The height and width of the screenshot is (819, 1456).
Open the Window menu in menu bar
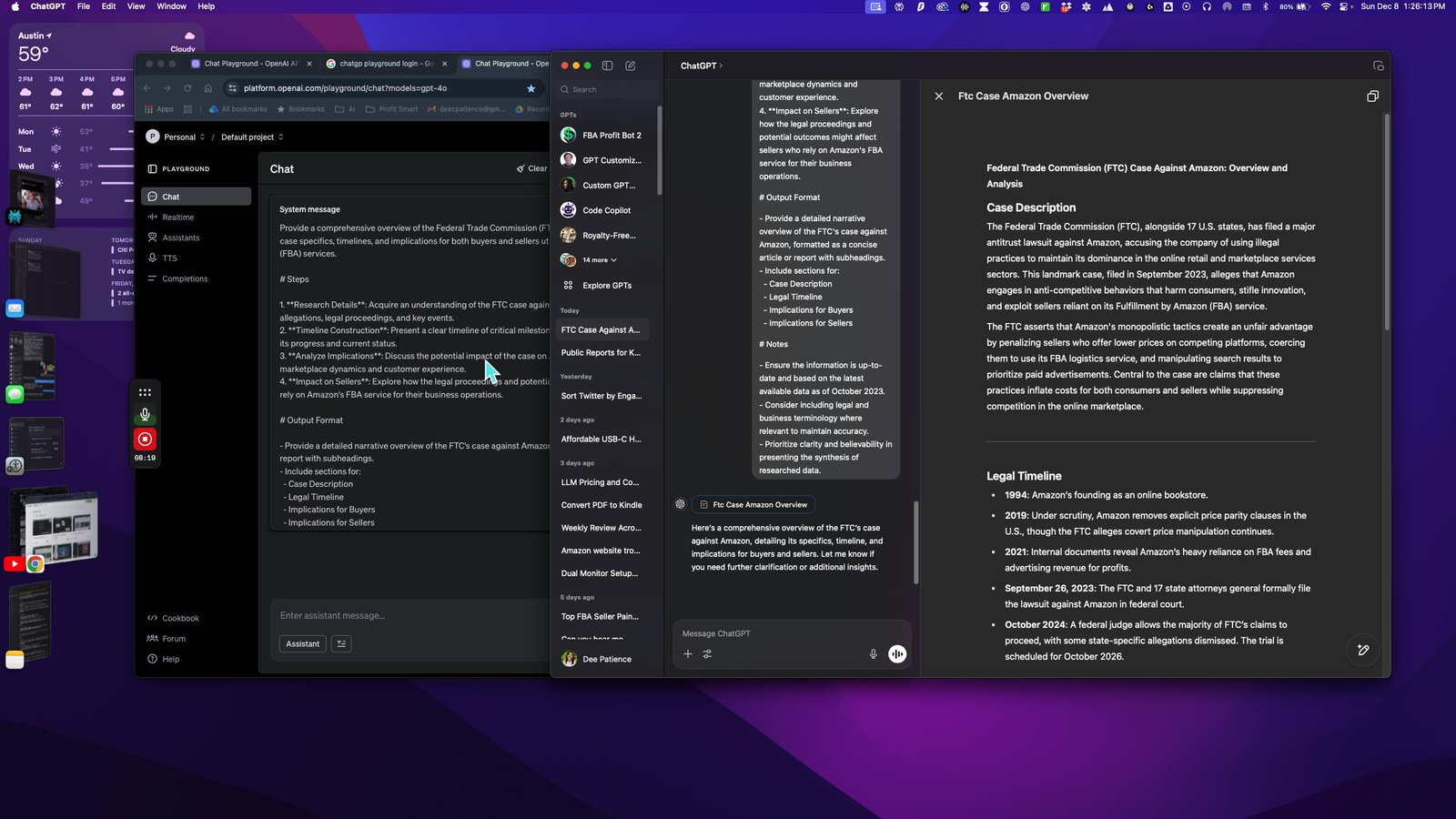[171, 6]
